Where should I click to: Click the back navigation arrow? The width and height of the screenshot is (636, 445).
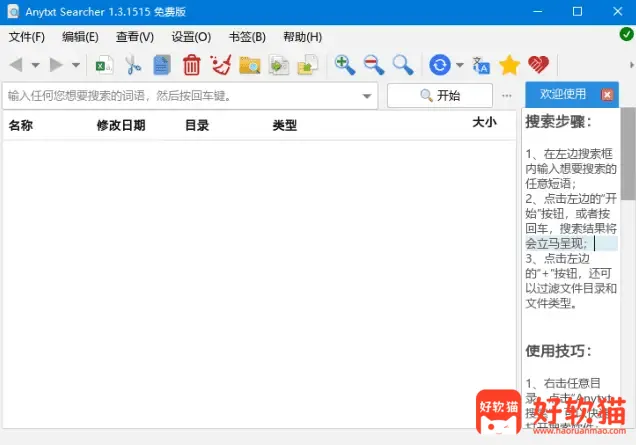pyautogui.click(x=16, y=64)
